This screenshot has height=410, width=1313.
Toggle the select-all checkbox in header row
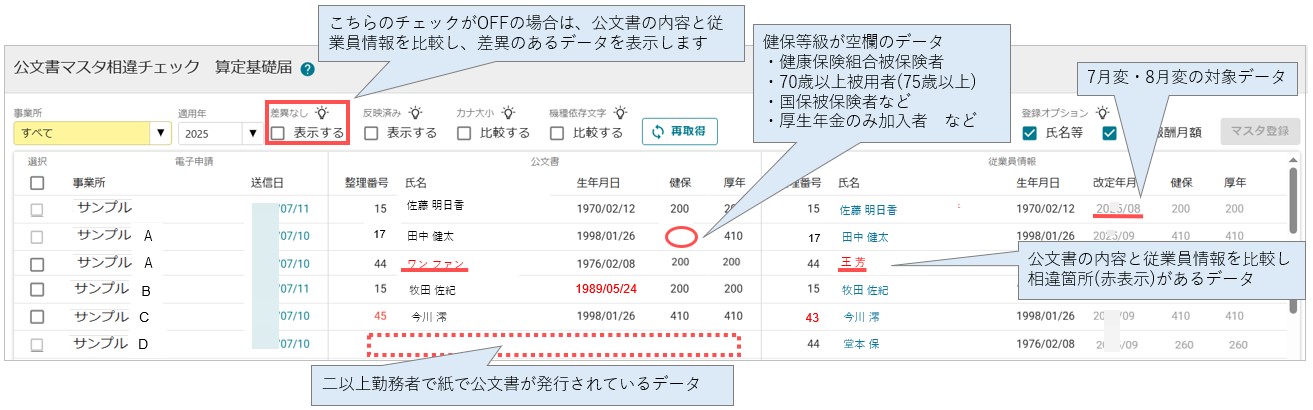click(37, 183)
